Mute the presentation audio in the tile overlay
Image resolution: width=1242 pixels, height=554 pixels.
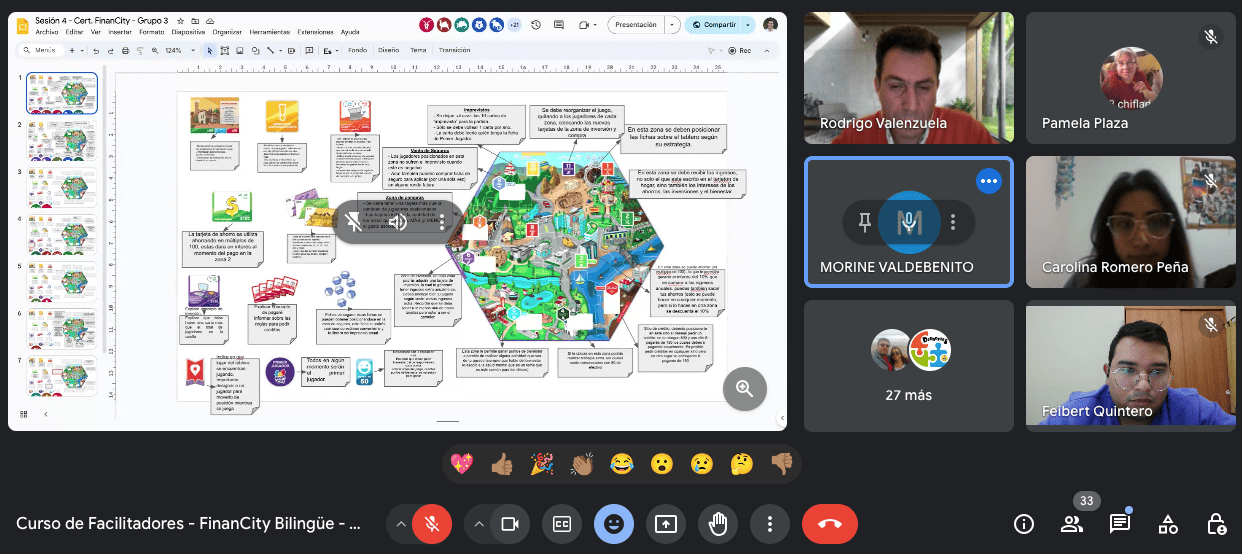pos(398,222)
